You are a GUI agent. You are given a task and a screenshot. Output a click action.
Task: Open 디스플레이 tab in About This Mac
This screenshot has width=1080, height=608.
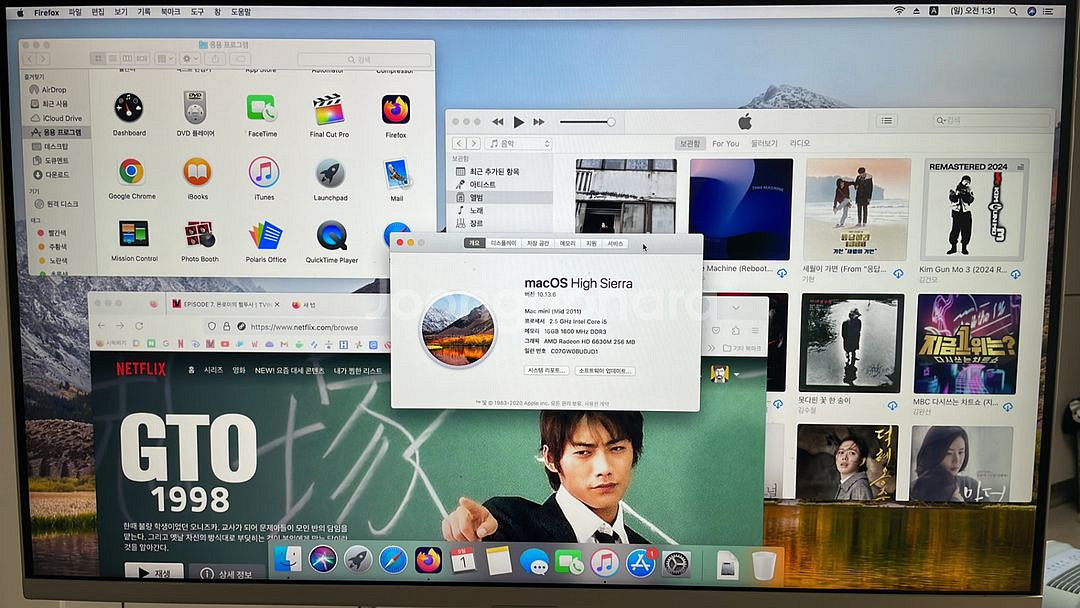point(503,243)
